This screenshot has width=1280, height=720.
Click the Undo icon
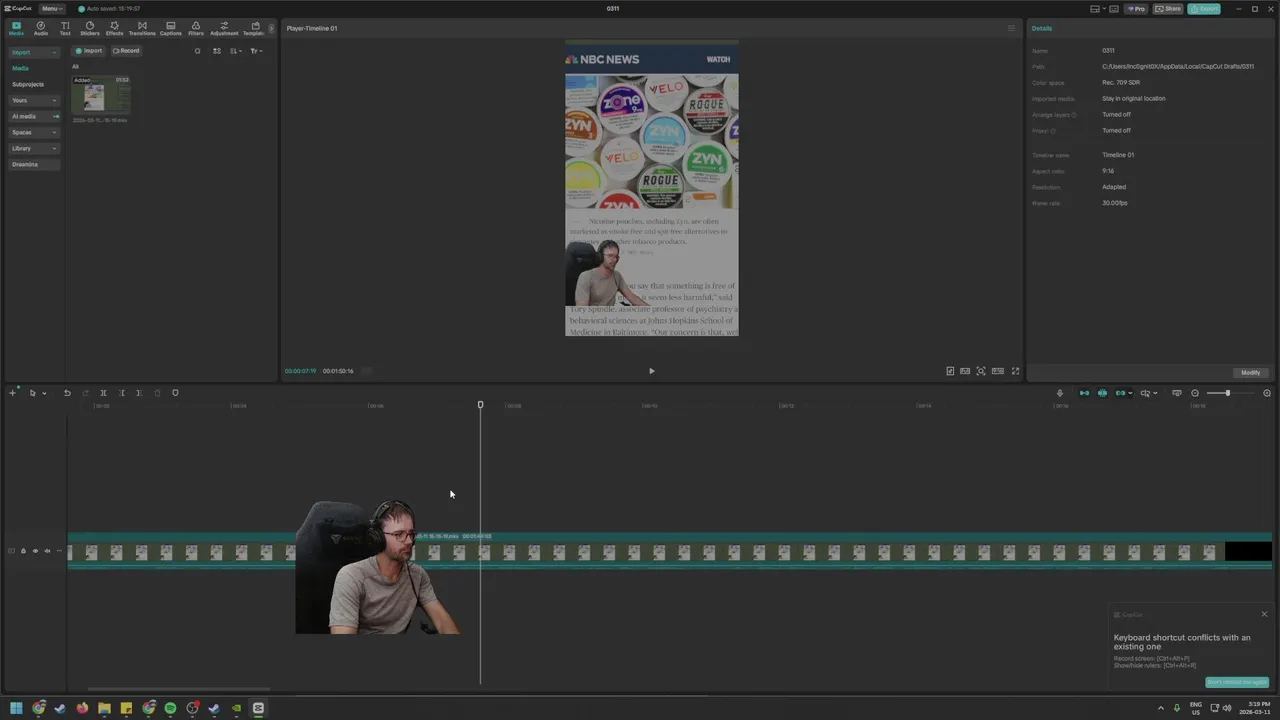pyautogui.click(x=67, y=393)
